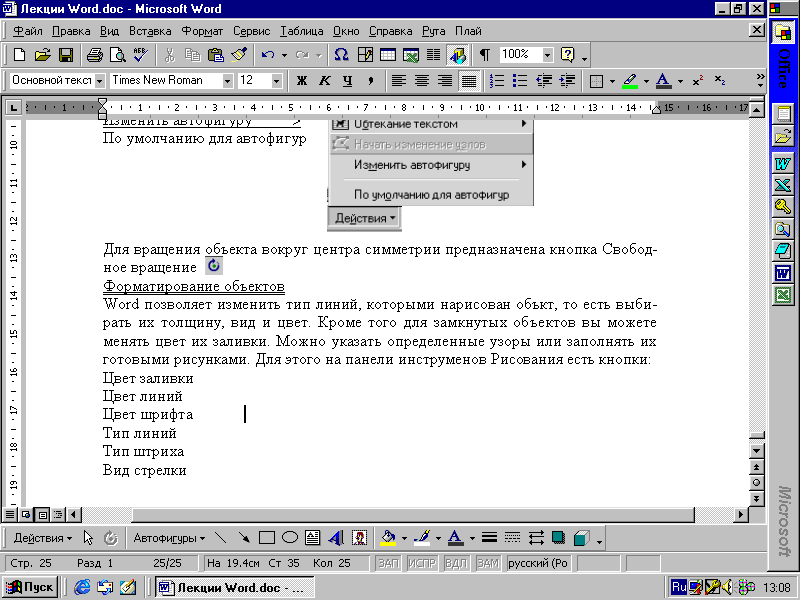The image size is (800, 600).
Task: Toggle underline formatting (Ч)
Action: (348, 81)
